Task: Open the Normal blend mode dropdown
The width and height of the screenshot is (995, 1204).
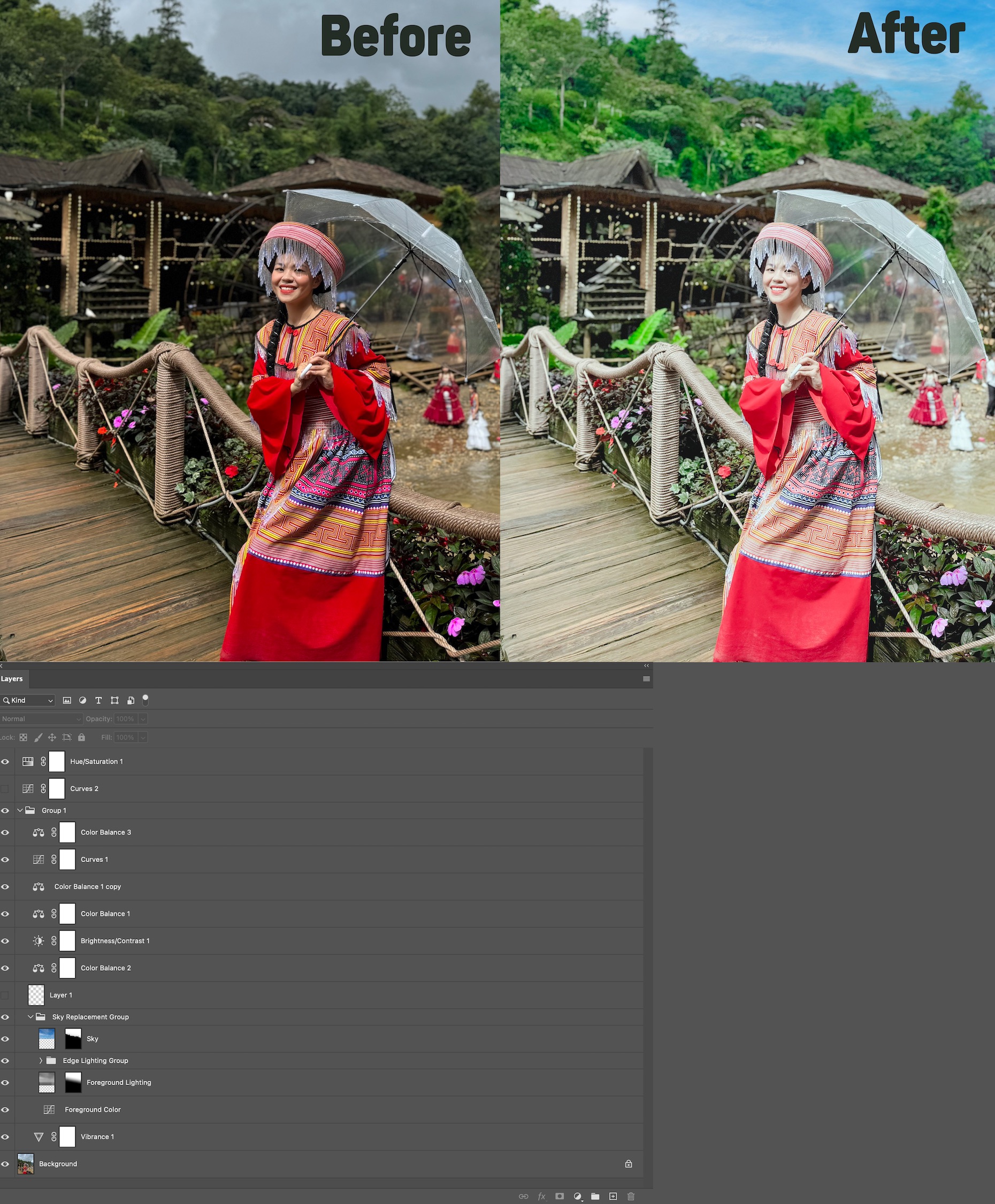Action: coord(41,719)
